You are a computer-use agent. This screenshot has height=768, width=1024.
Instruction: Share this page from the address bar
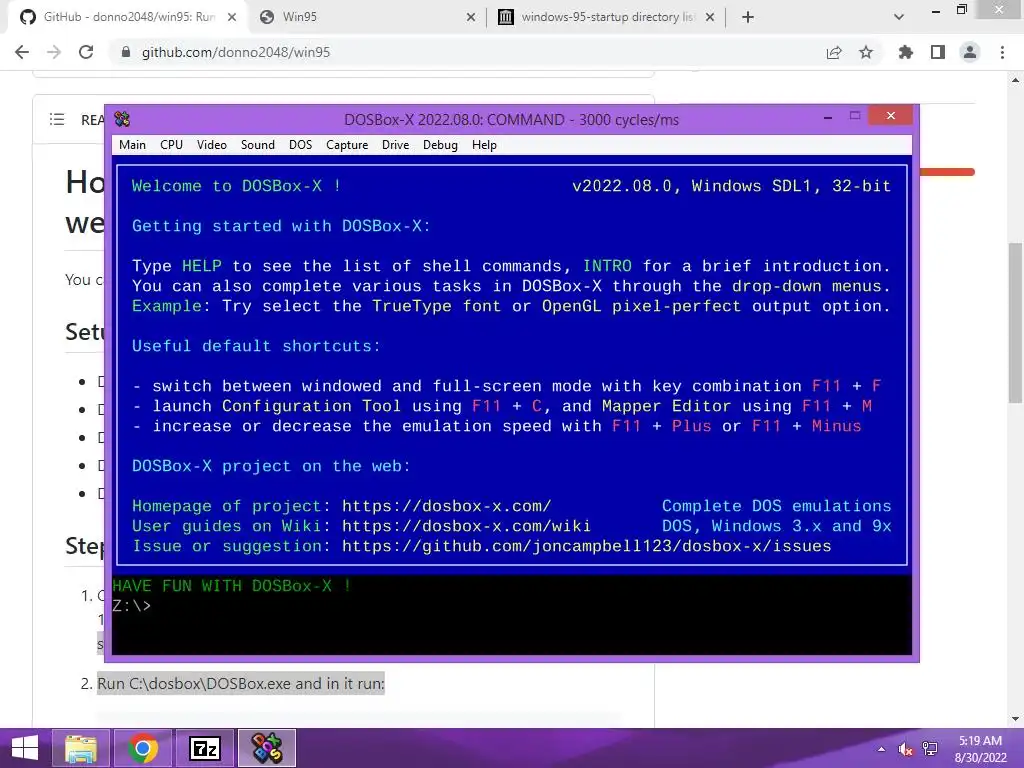click(834, 52)
